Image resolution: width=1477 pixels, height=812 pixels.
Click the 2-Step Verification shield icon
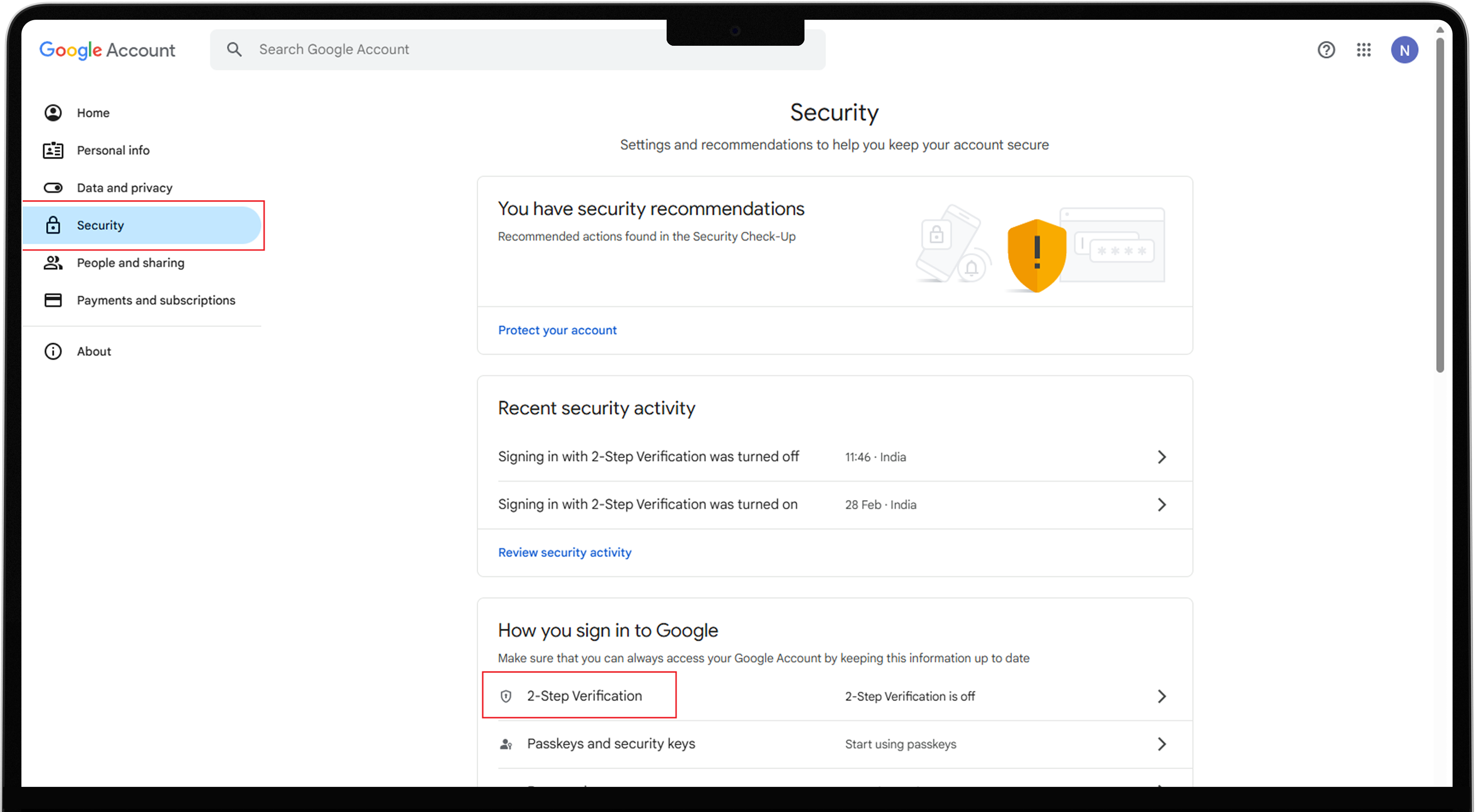[x=506, y=696]
